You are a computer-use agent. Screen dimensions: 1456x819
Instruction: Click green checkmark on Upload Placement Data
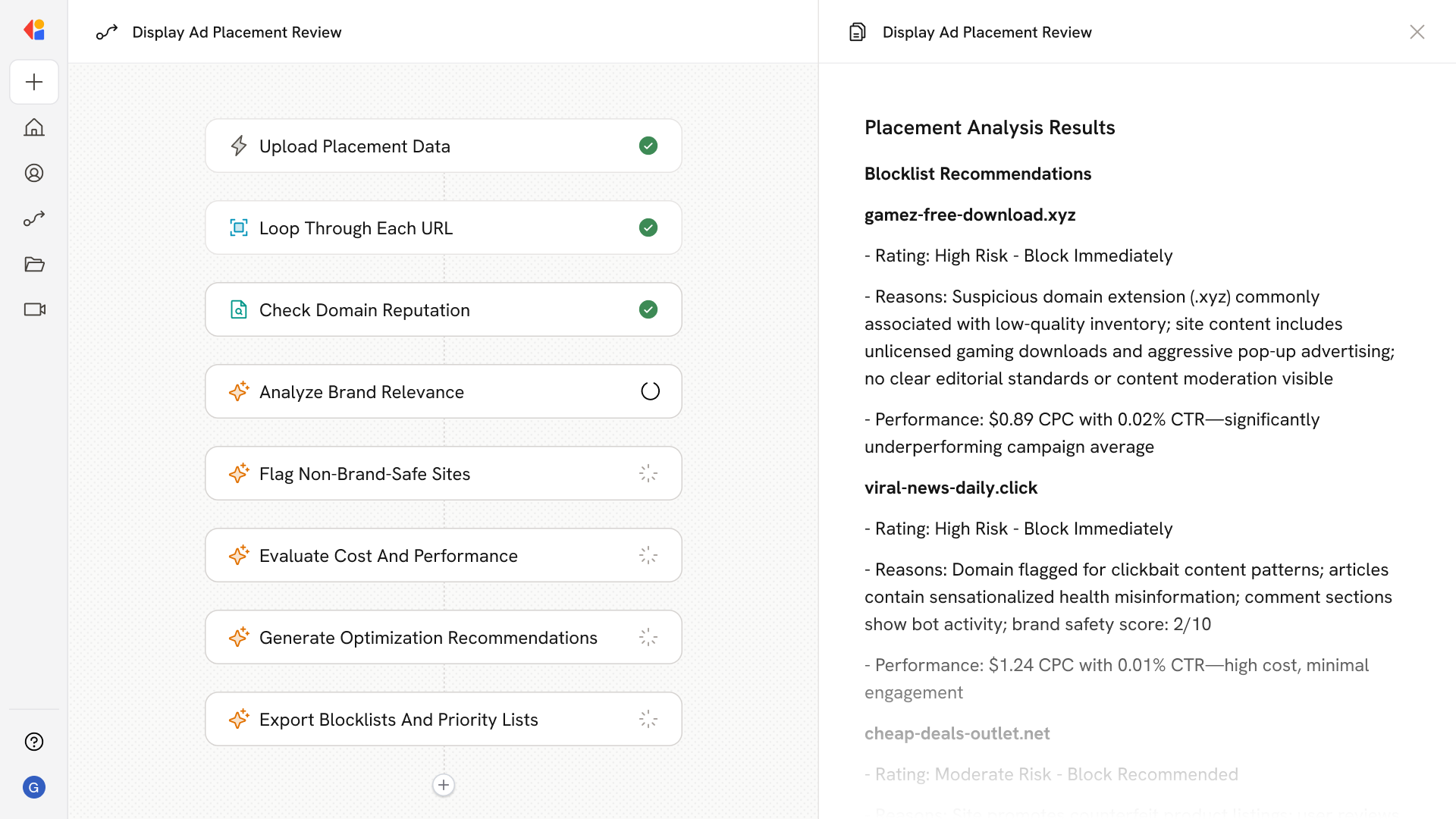pos(648,146)
